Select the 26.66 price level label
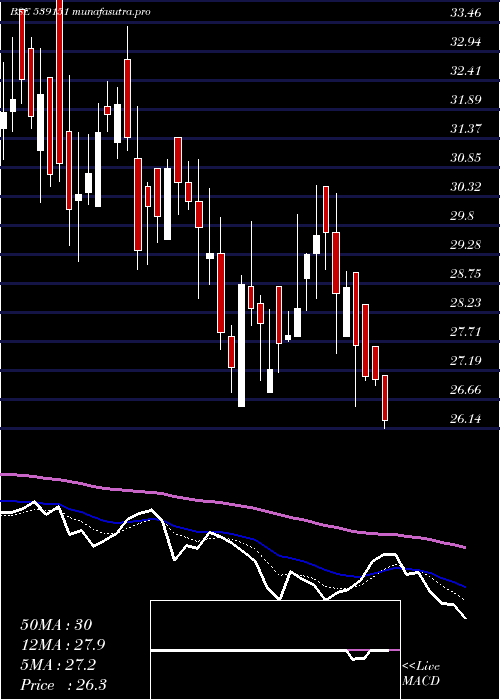The width and height of the screenshot is (500, 700). (x=466, y=390)
